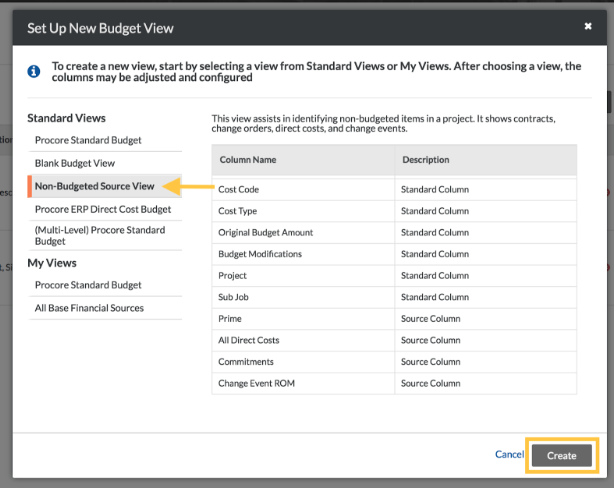Select Procore Standard Budget under My Views
This screenshot has width=614, height=488.
(105, 285)
